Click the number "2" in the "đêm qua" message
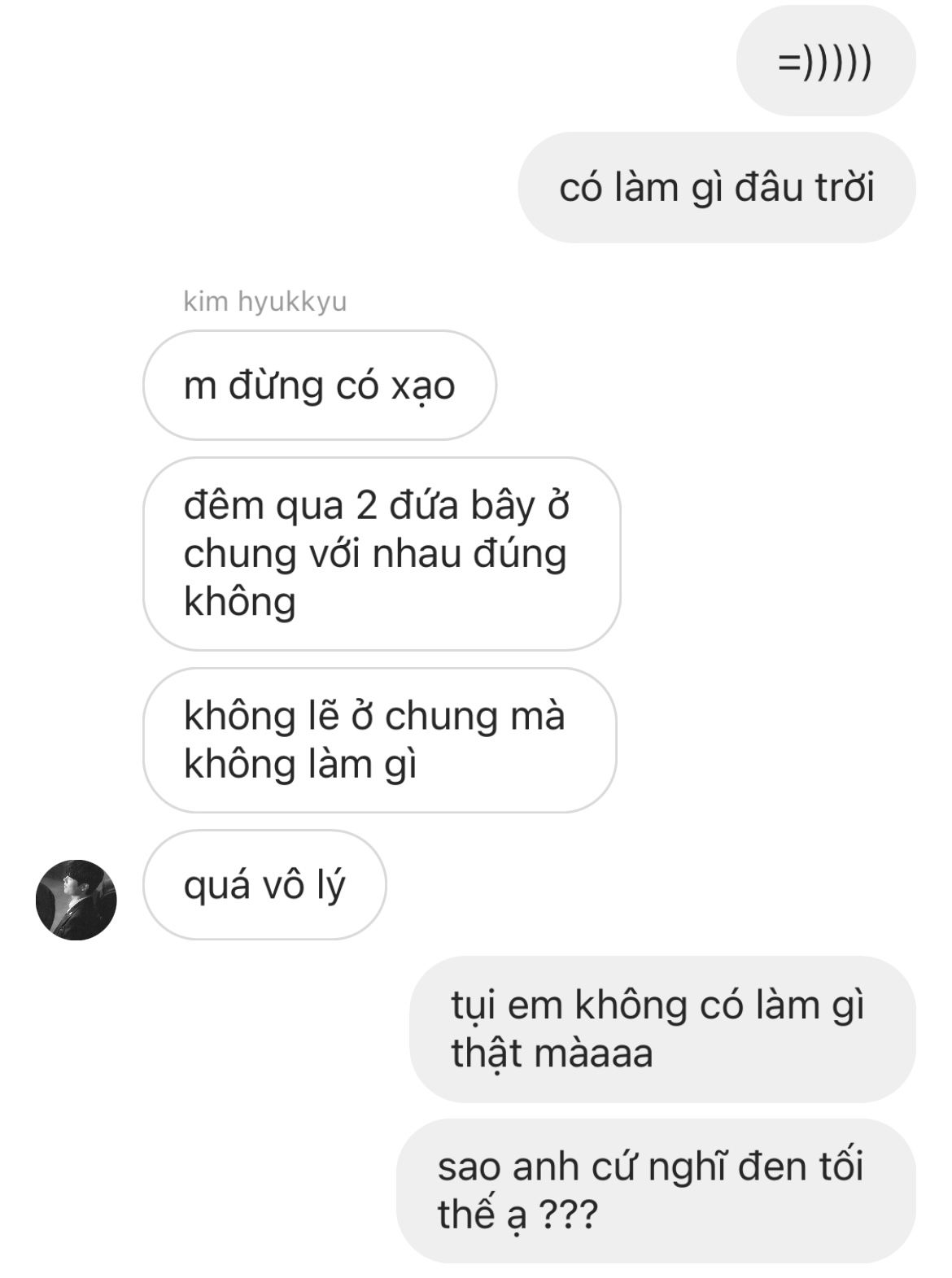The height and width of the screenshot is (1278, 952). click(367, 506)
